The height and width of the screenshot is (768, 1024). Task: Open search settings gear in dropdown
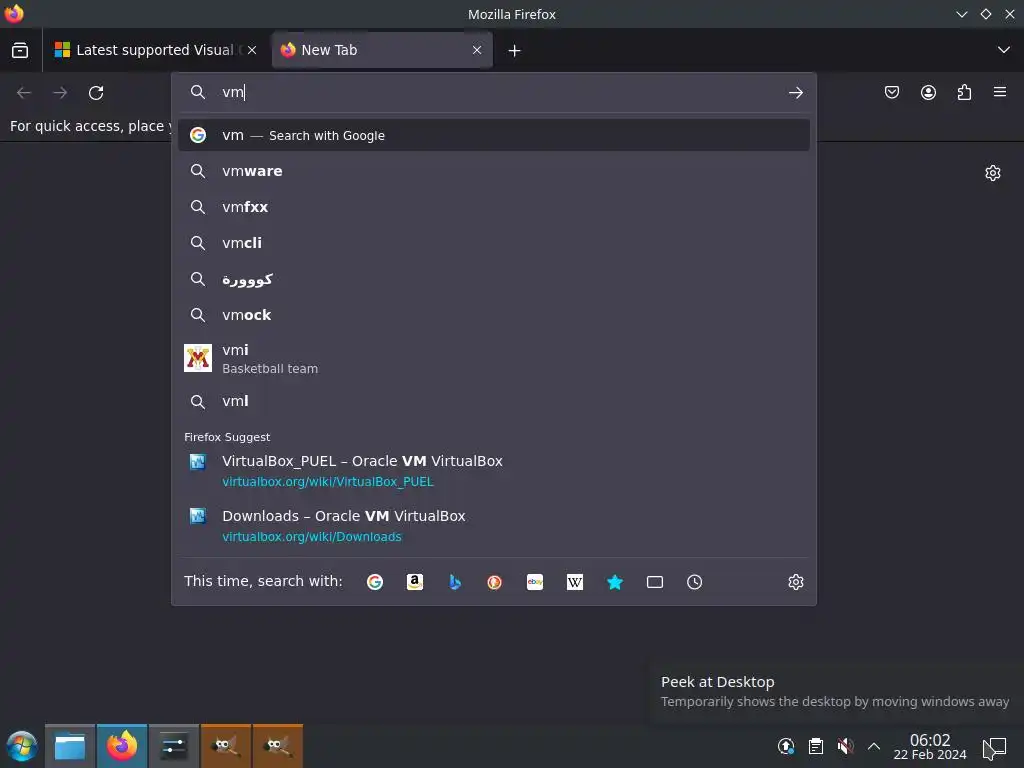795,582
